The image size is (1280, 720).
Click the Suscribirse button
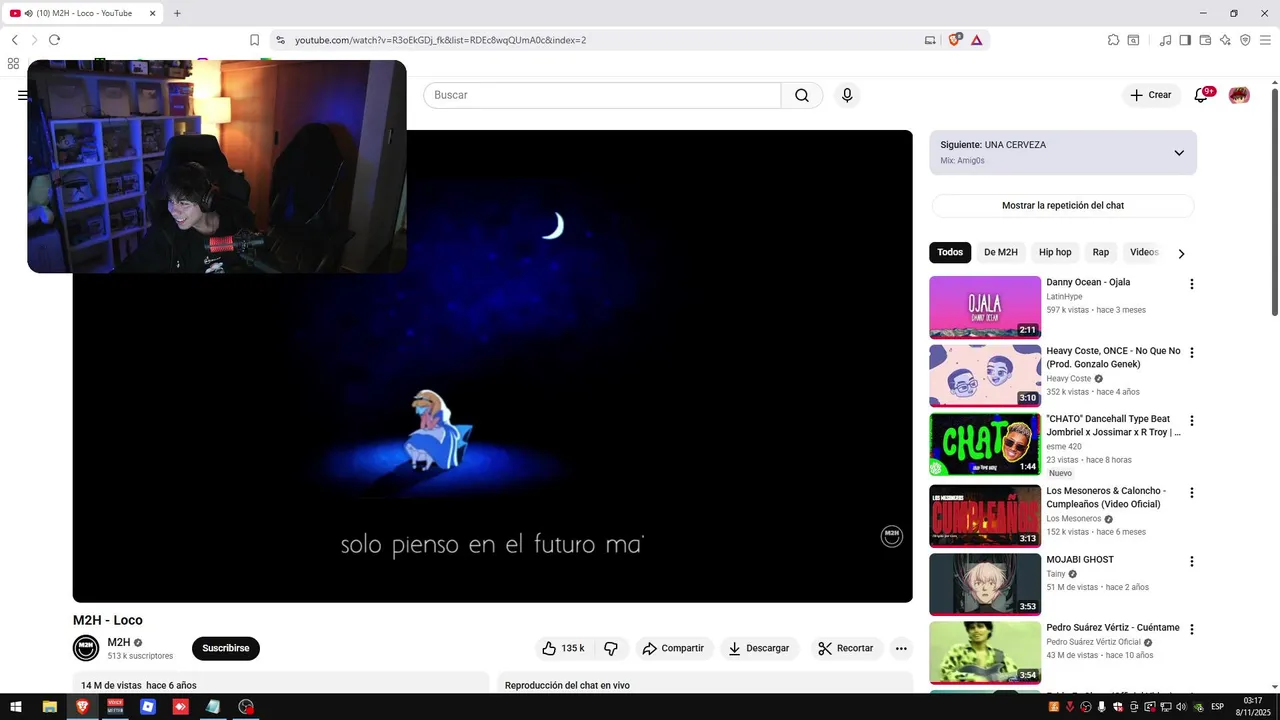[226, 648]
